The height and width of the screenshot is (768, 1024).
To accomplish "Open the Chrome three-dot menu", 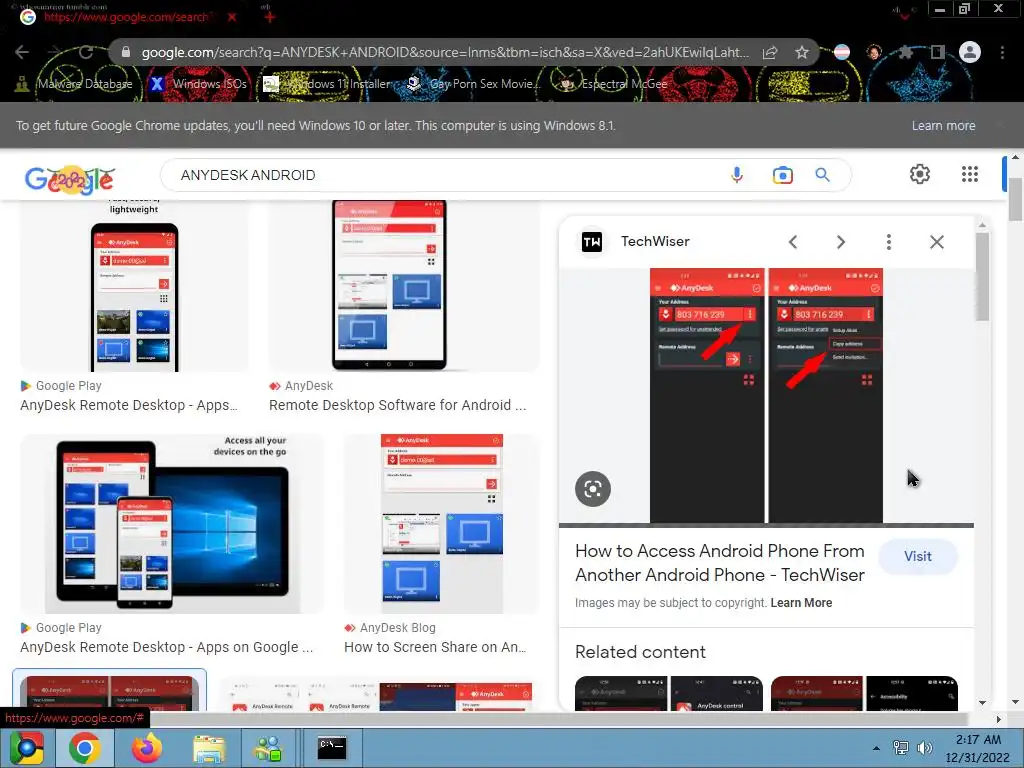I will pos(1002,52).
